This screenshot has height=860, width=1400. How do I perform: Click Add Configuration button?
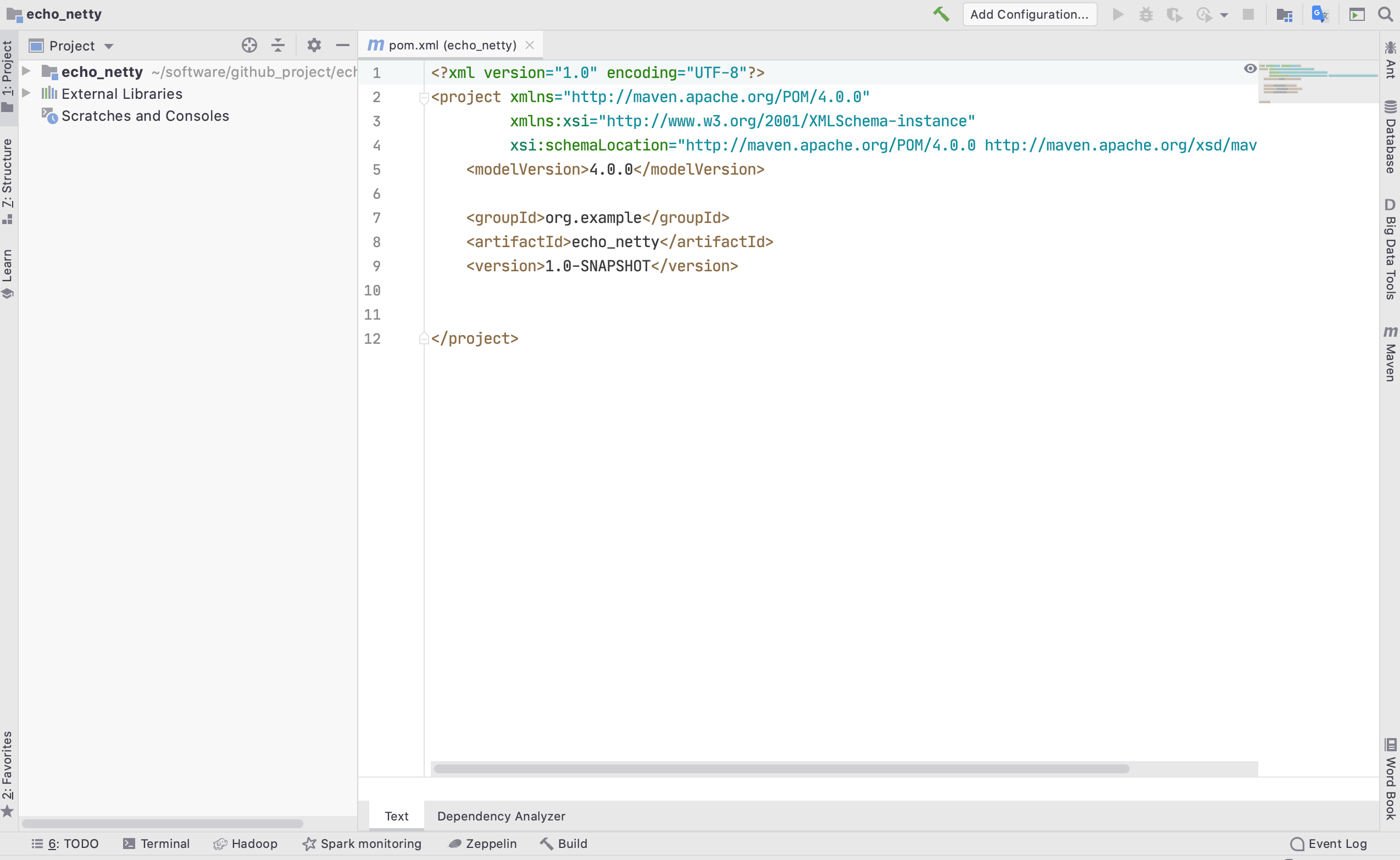(1030, 14)
